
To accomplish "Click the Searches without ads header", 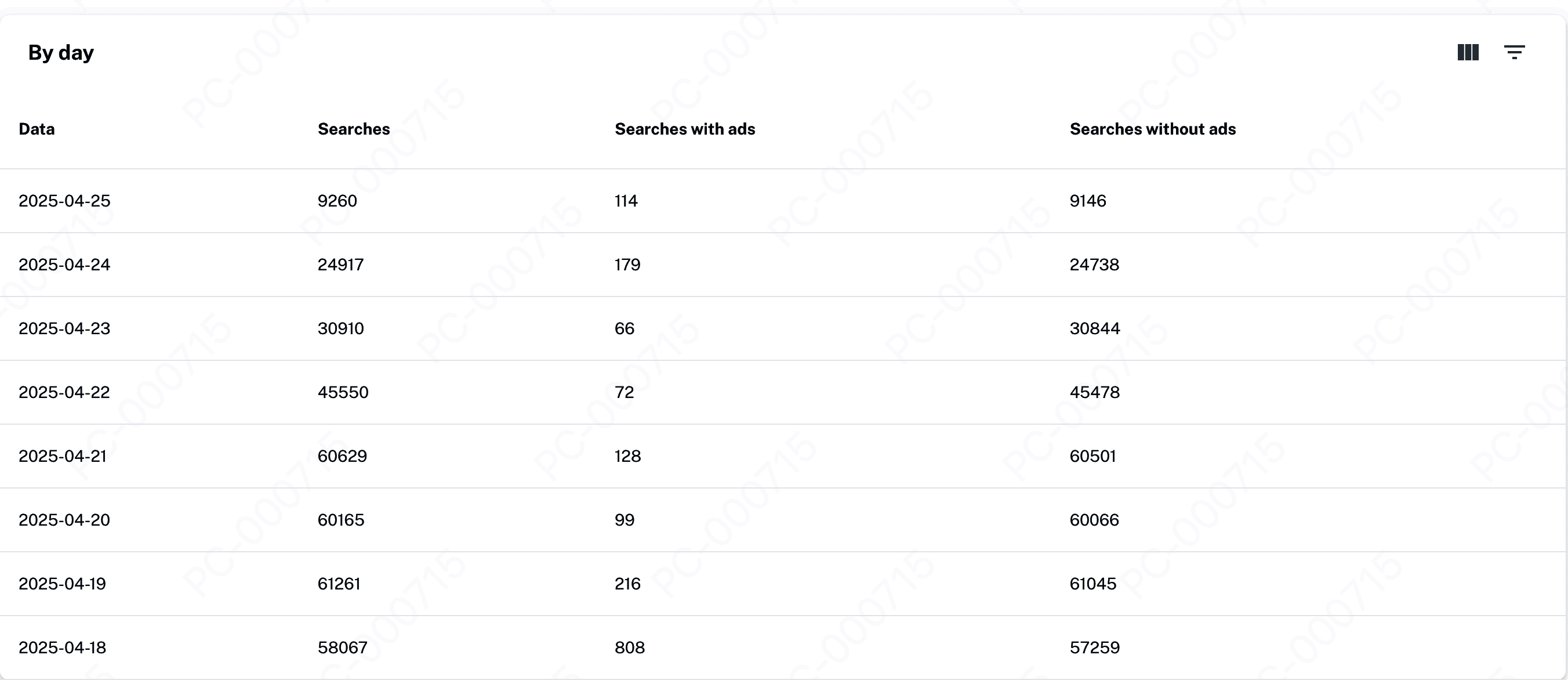I will [1152, 129].
